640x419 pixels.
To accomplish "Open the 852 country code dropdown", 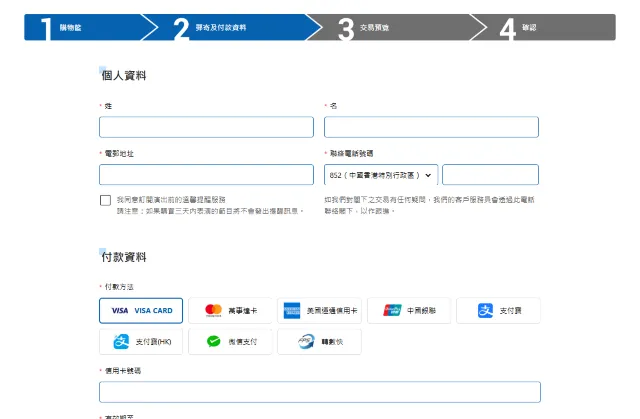I will click(x=381, y=175).
